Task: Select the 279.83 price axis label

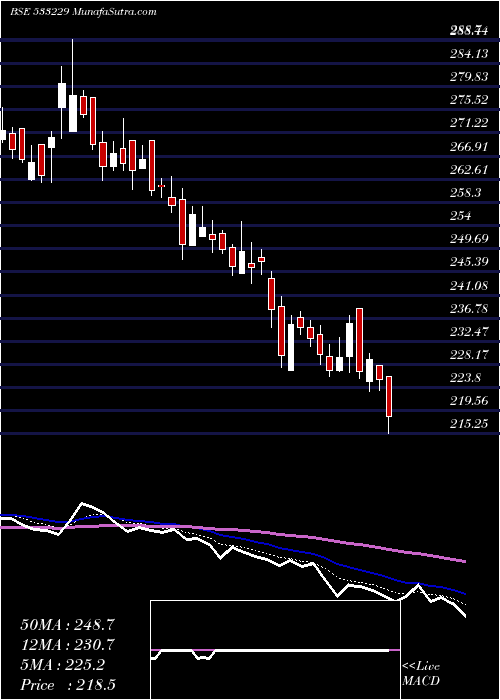Action: 468,77
